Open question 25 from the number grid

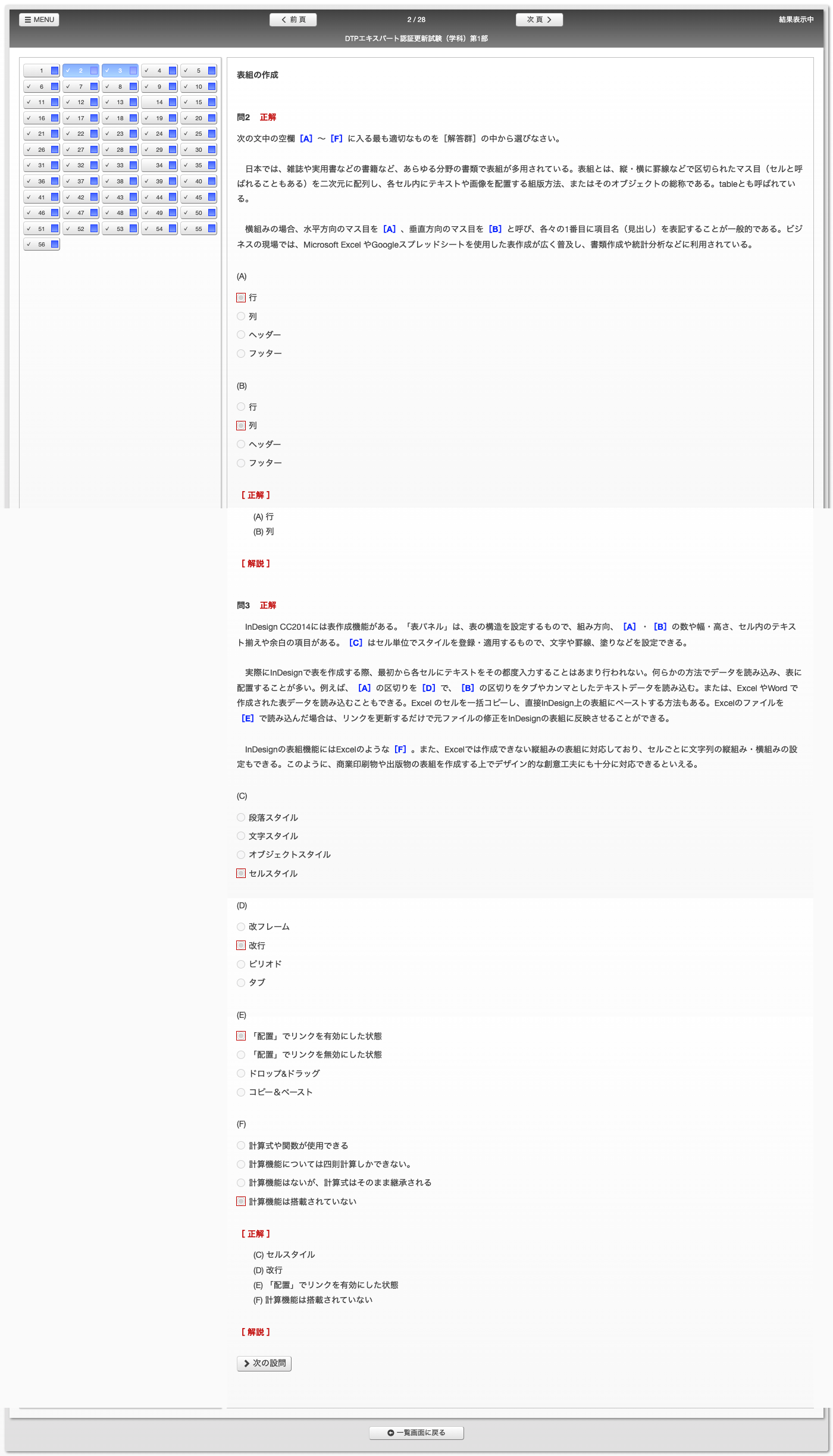pos(198,134)
